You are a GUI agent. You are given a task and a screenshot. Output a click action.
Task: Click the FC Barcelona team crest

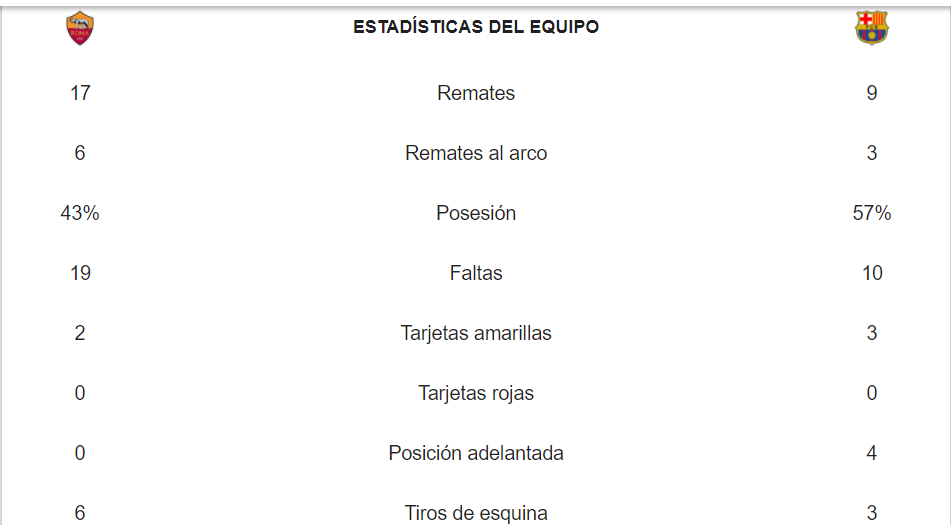click(871, 28)
